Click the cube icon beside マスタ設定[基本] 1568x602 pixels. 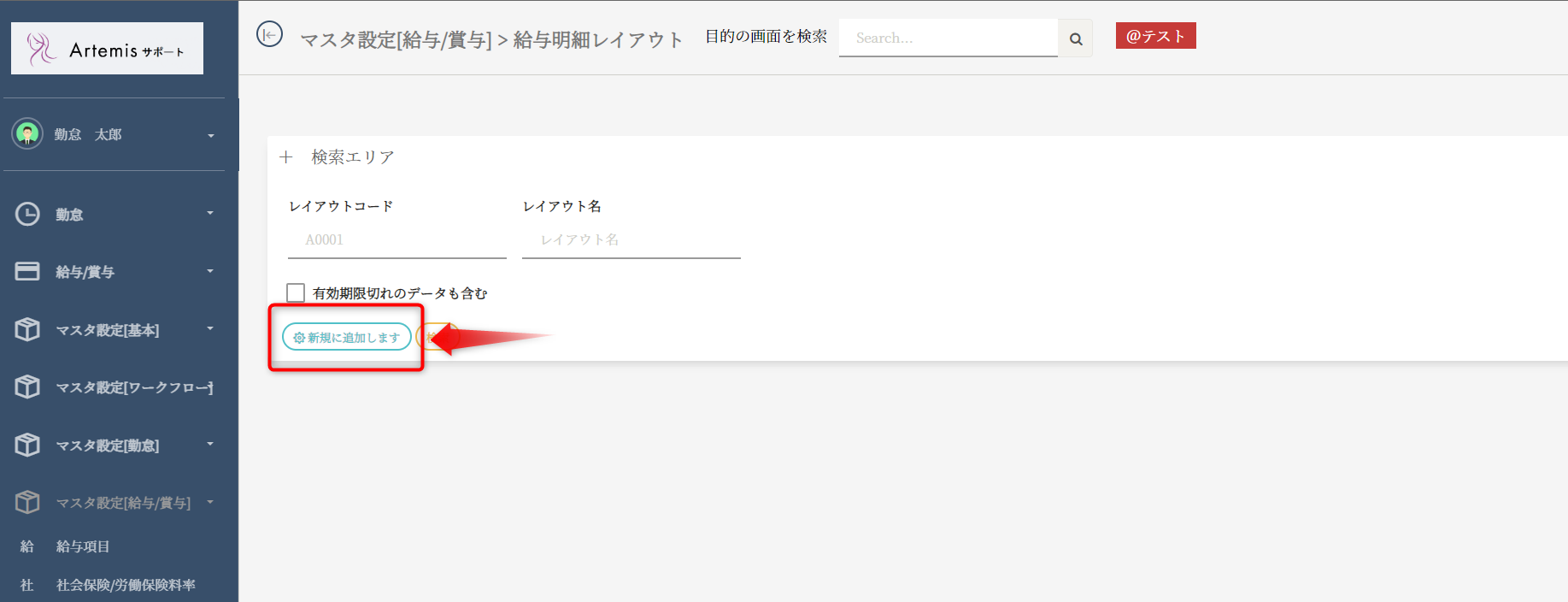[27, 329]
